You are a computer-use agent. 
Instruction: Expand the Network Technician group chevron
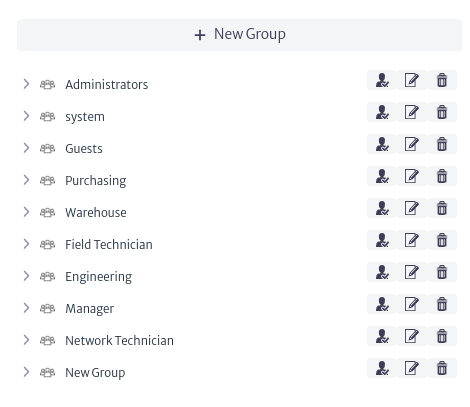(26, 340)
